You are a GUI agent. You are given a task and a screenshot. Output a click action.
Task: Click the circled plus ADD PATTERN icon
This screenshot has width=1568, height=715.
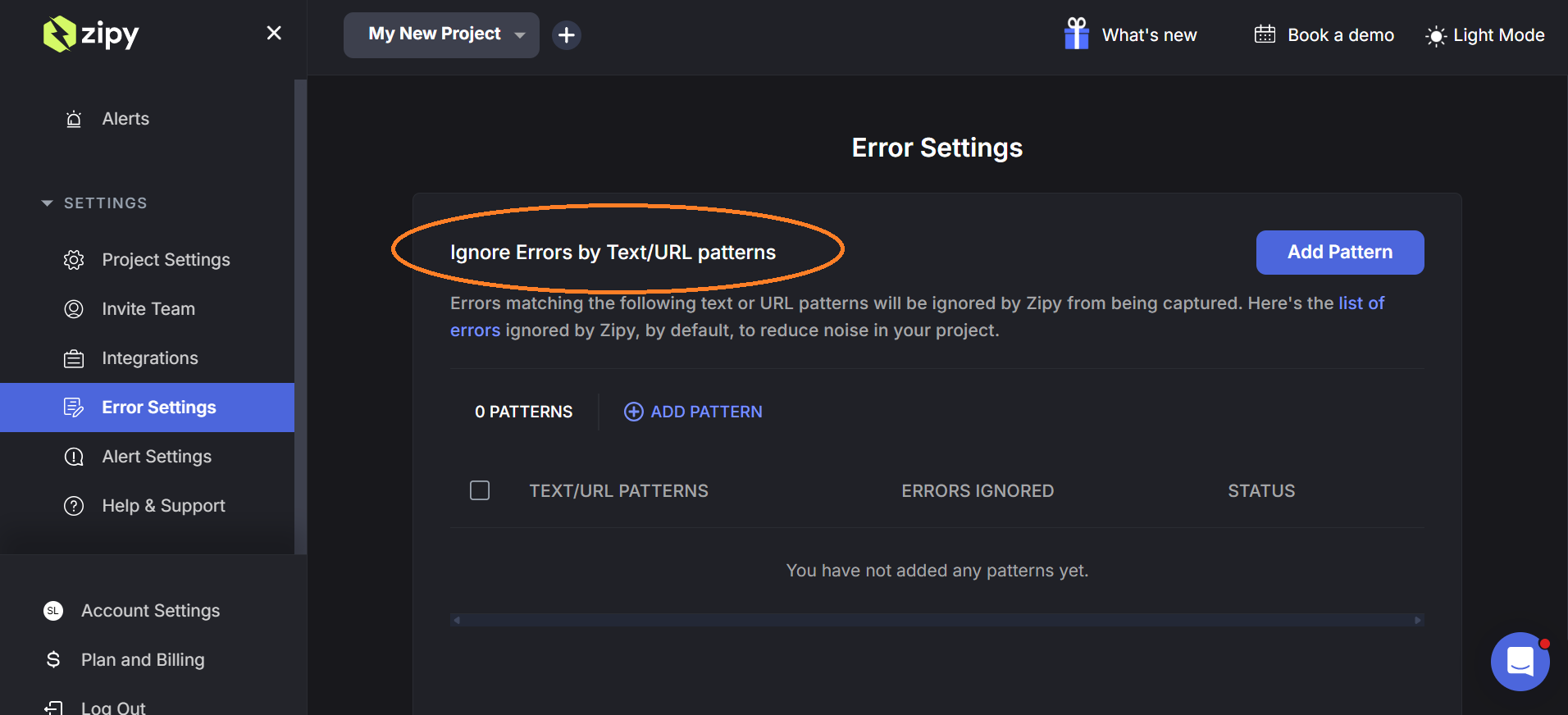coord(634,412)
